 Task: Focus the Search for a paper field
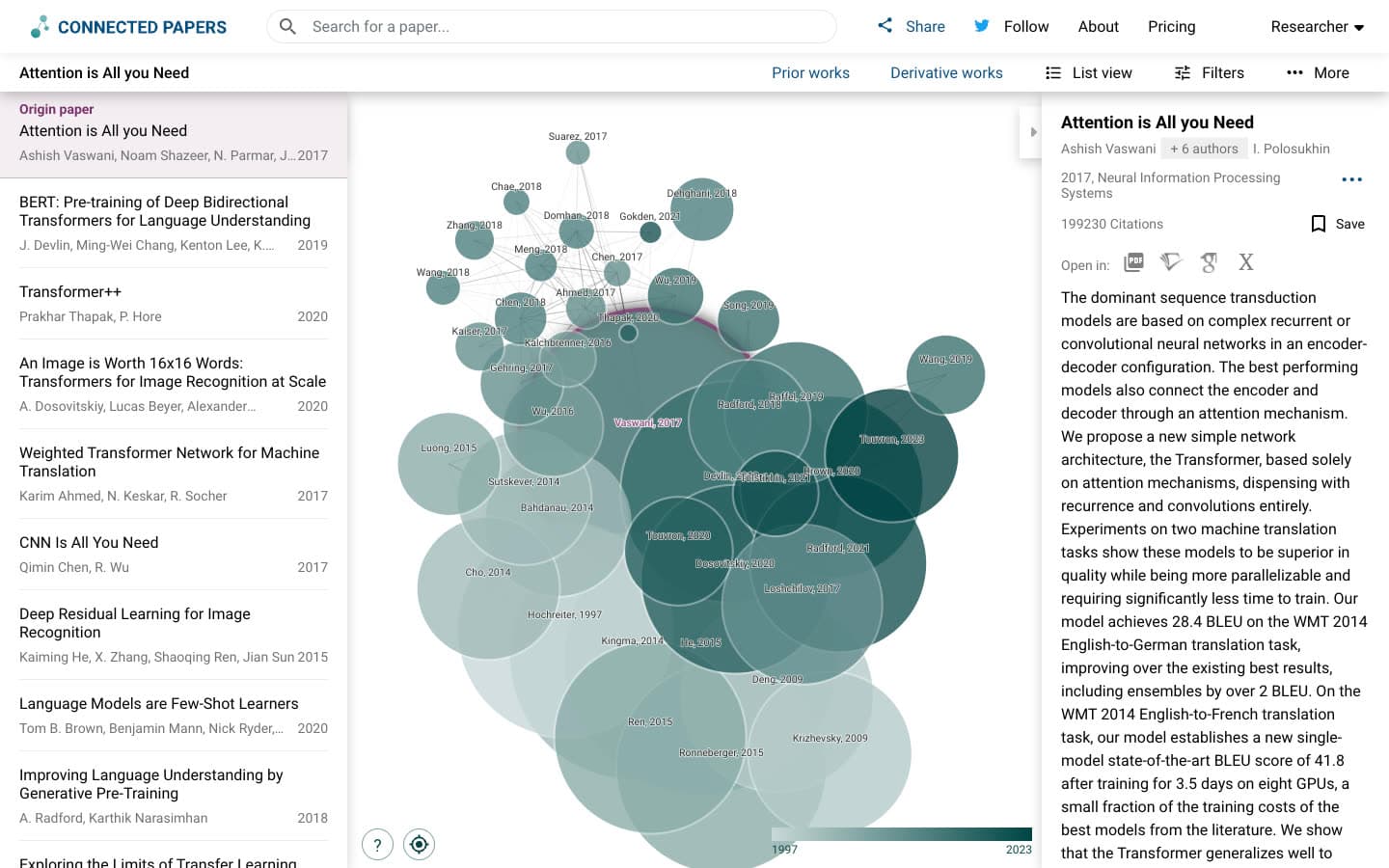coord(552,26)
